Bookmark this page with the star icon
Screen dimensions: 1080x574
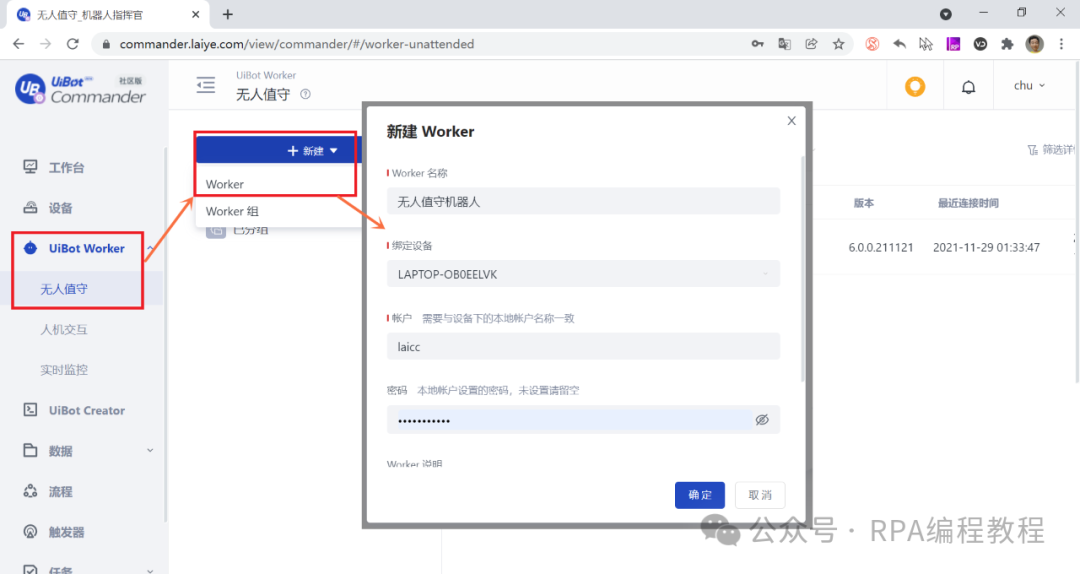(x=838, y=44)
